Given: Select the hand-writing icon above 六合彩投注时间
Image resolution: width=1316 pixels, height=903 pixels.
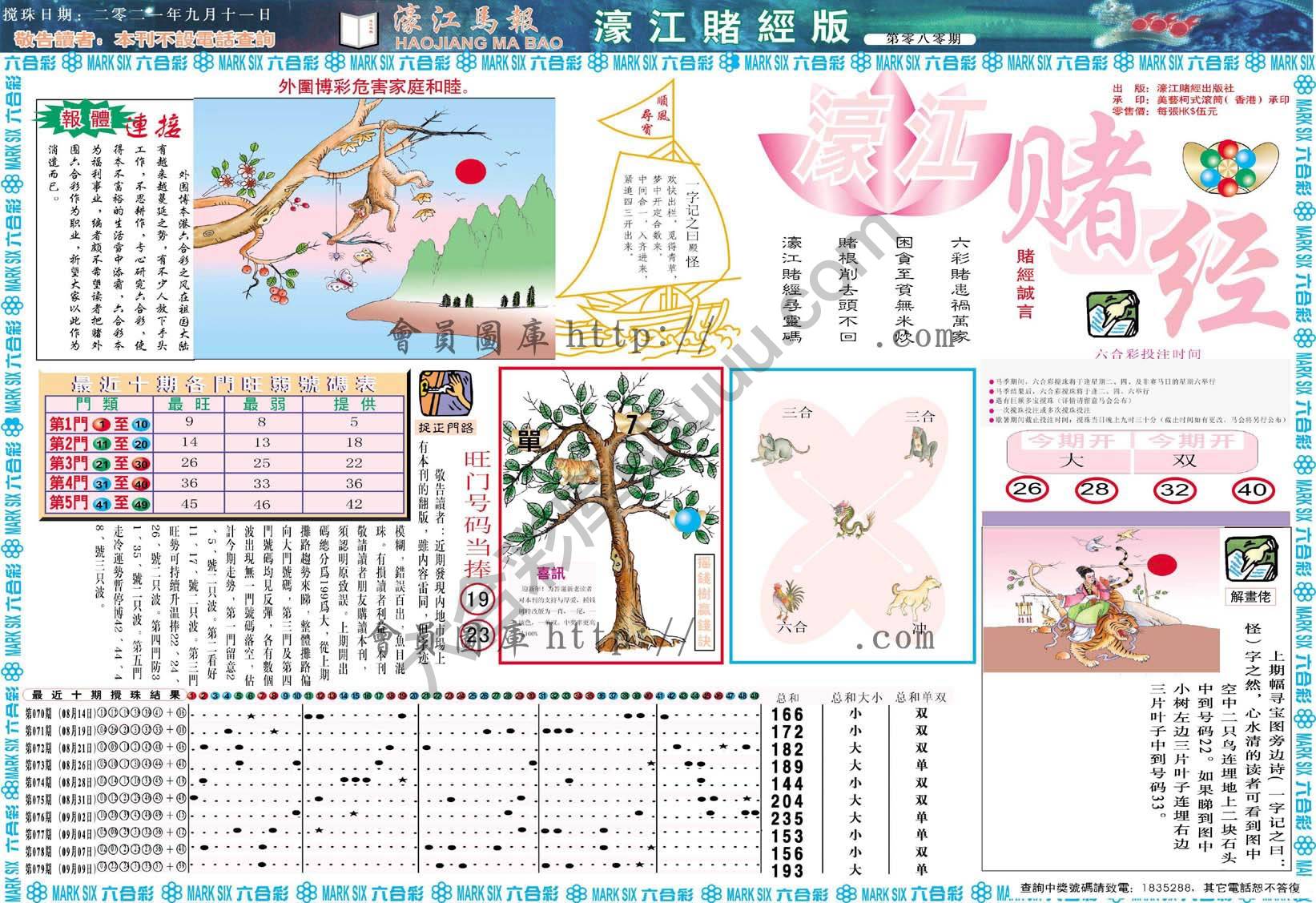Looking at the screenshot, I should pos(1113,315).
